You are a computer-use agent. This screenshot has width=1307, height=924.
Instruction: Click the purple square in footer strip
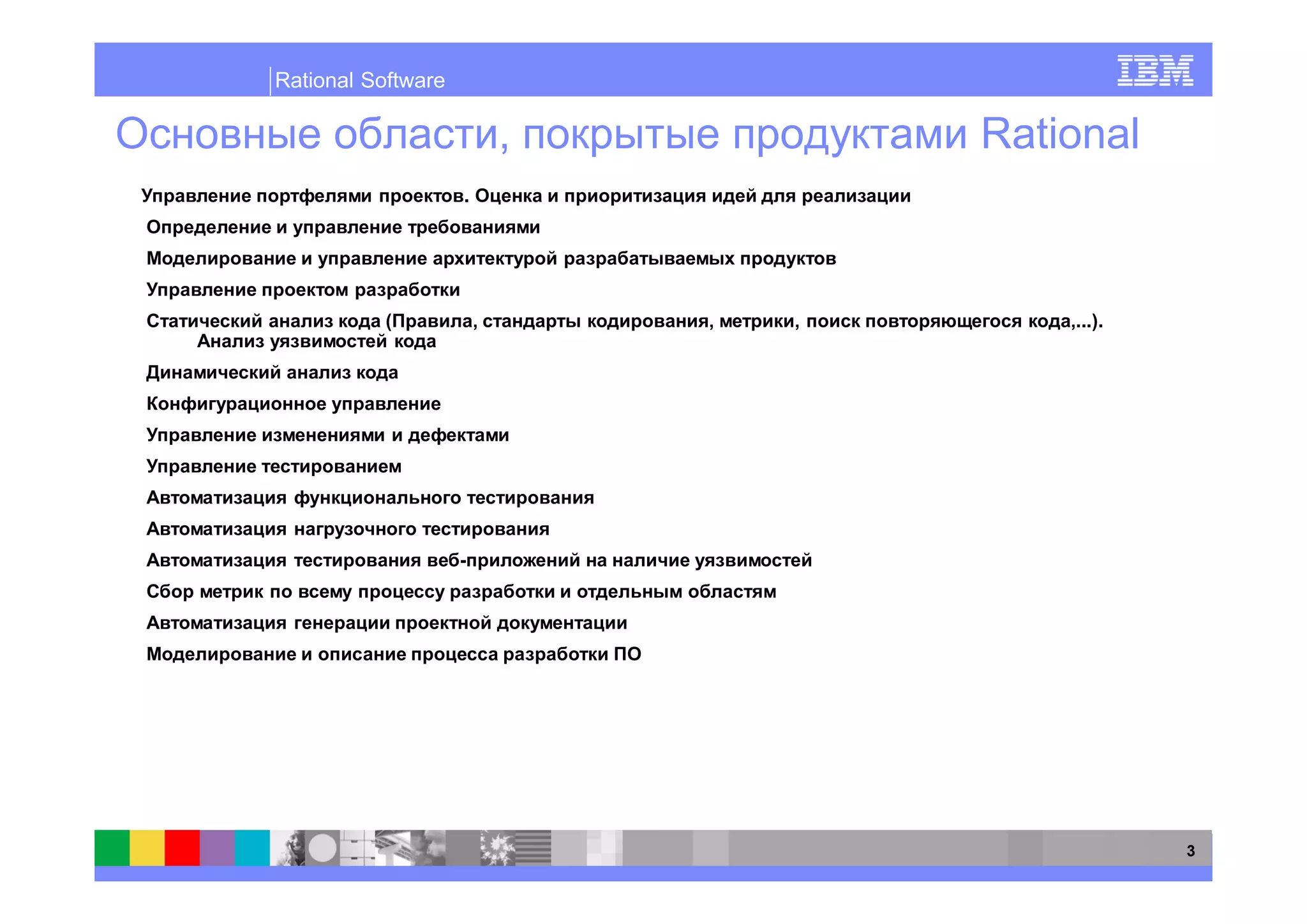tap(217, 848)
